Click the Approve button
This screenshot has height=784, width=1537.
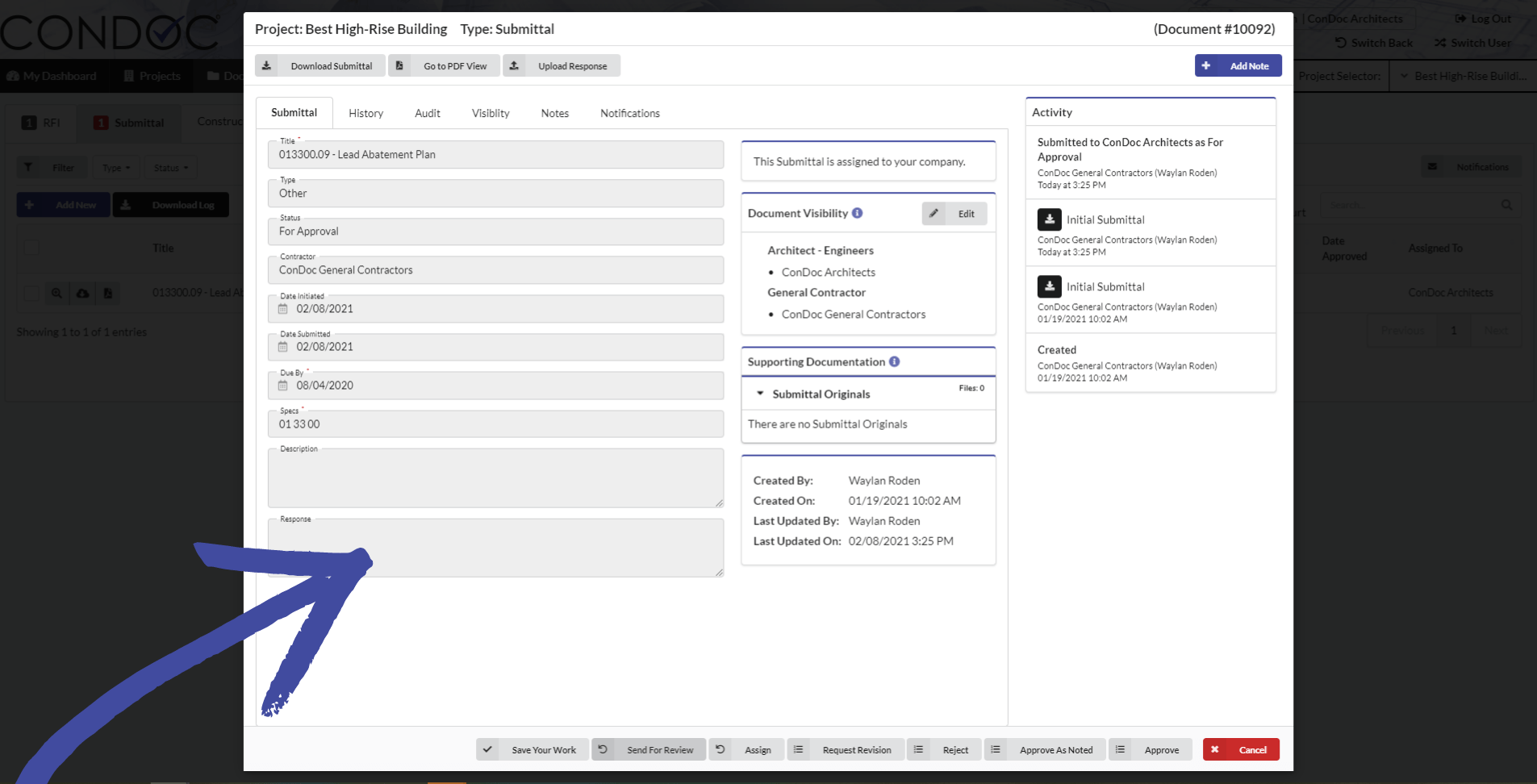click(x=1150, y=750)
